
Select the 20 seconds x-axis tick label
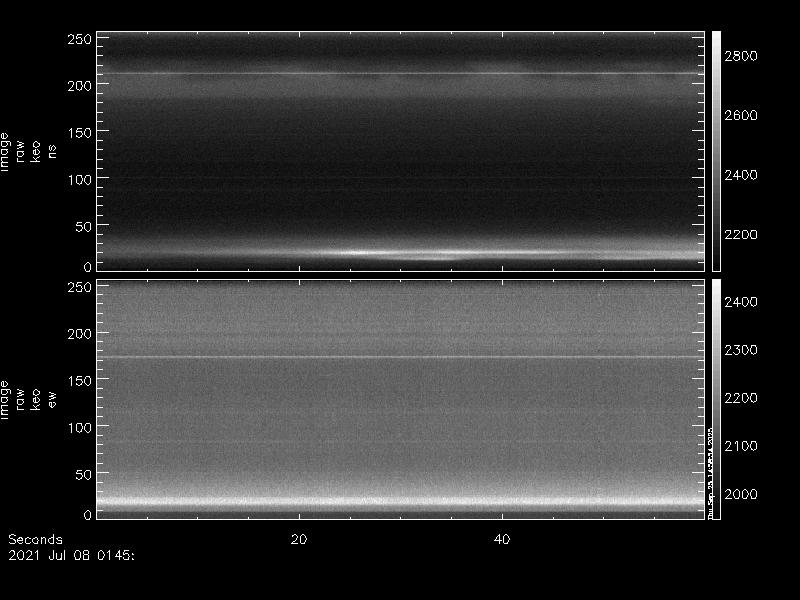[298, 539]
